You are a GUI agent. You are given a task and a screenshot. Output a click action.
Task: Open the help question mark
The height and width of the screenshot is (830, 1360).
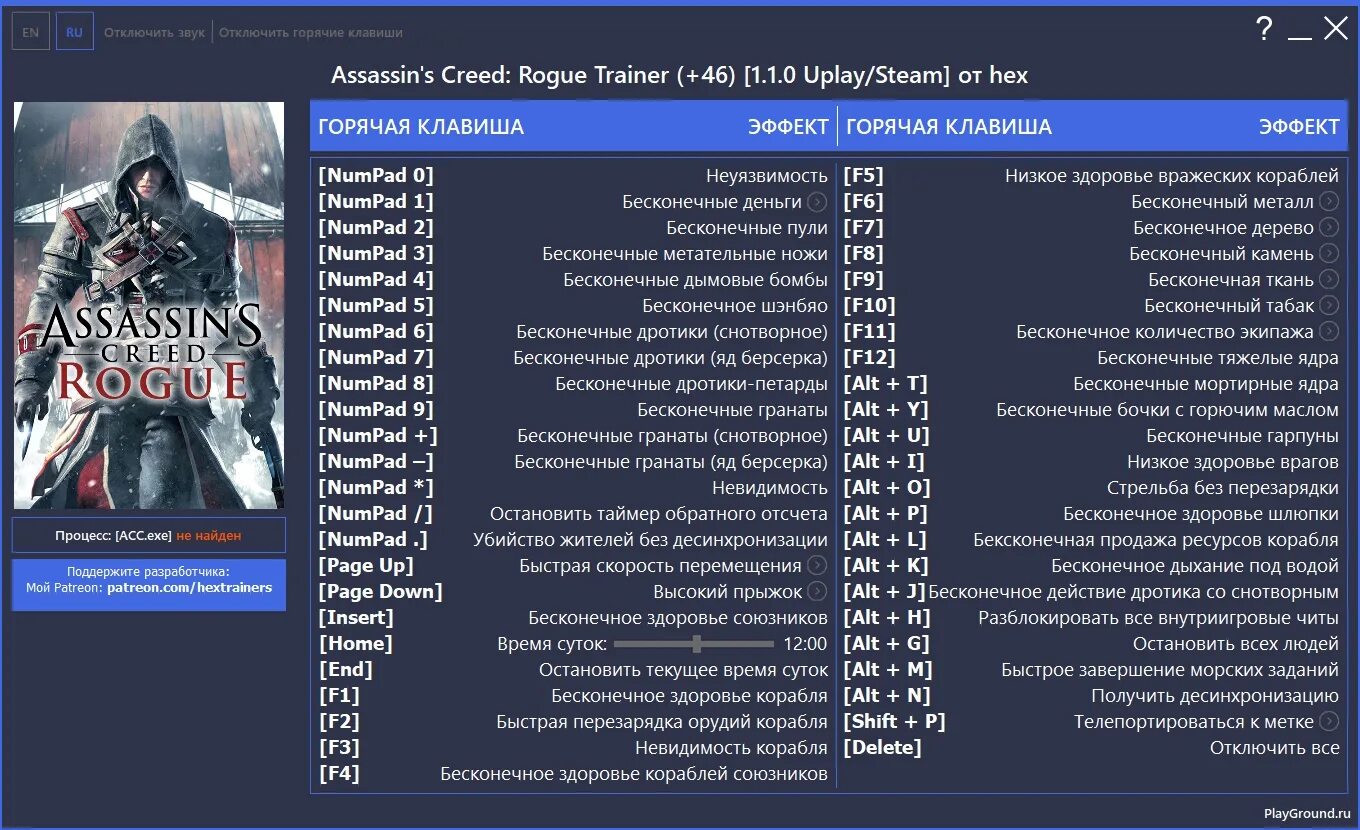(1264, 29)
